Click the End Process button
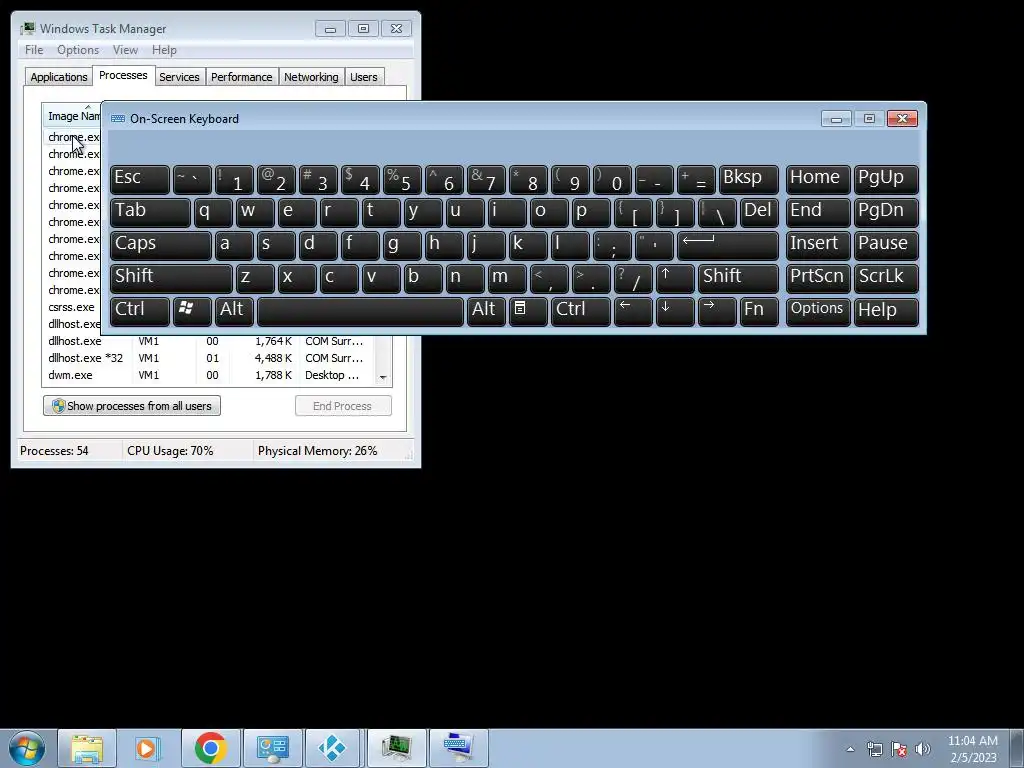The image size is (1024, 768). point(343,406)
